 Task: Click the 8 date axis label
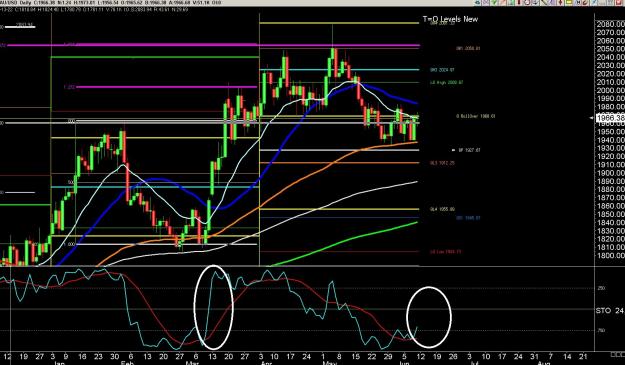click(x=339, y=357)
